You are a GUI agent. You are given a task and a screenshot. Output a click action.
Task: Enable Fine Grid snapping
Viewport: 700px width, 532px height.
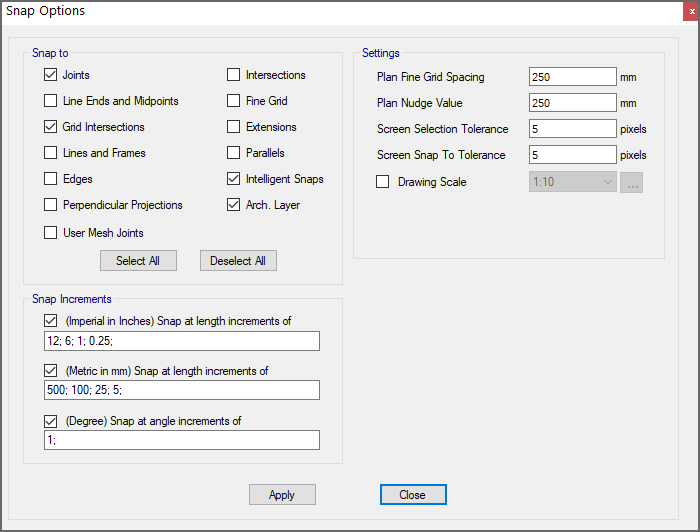234,101
